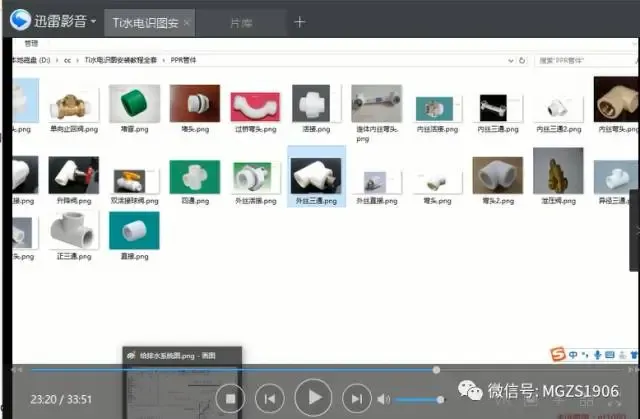Click the cc folder in breadcrumb path
This screenshot has width=640, height=419.
pos(68,60)
